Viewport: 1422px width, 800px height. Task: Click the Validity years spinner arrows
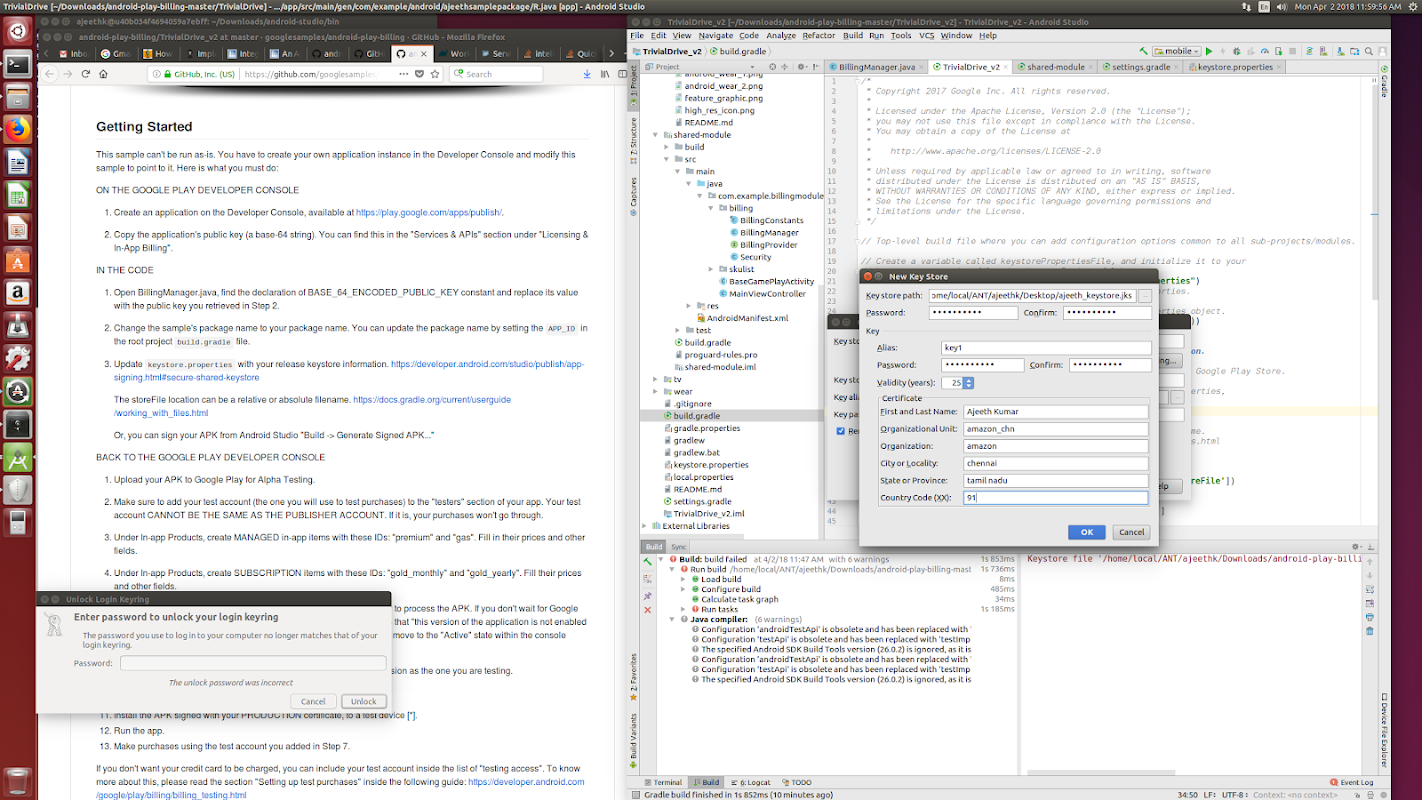point(970,383)
